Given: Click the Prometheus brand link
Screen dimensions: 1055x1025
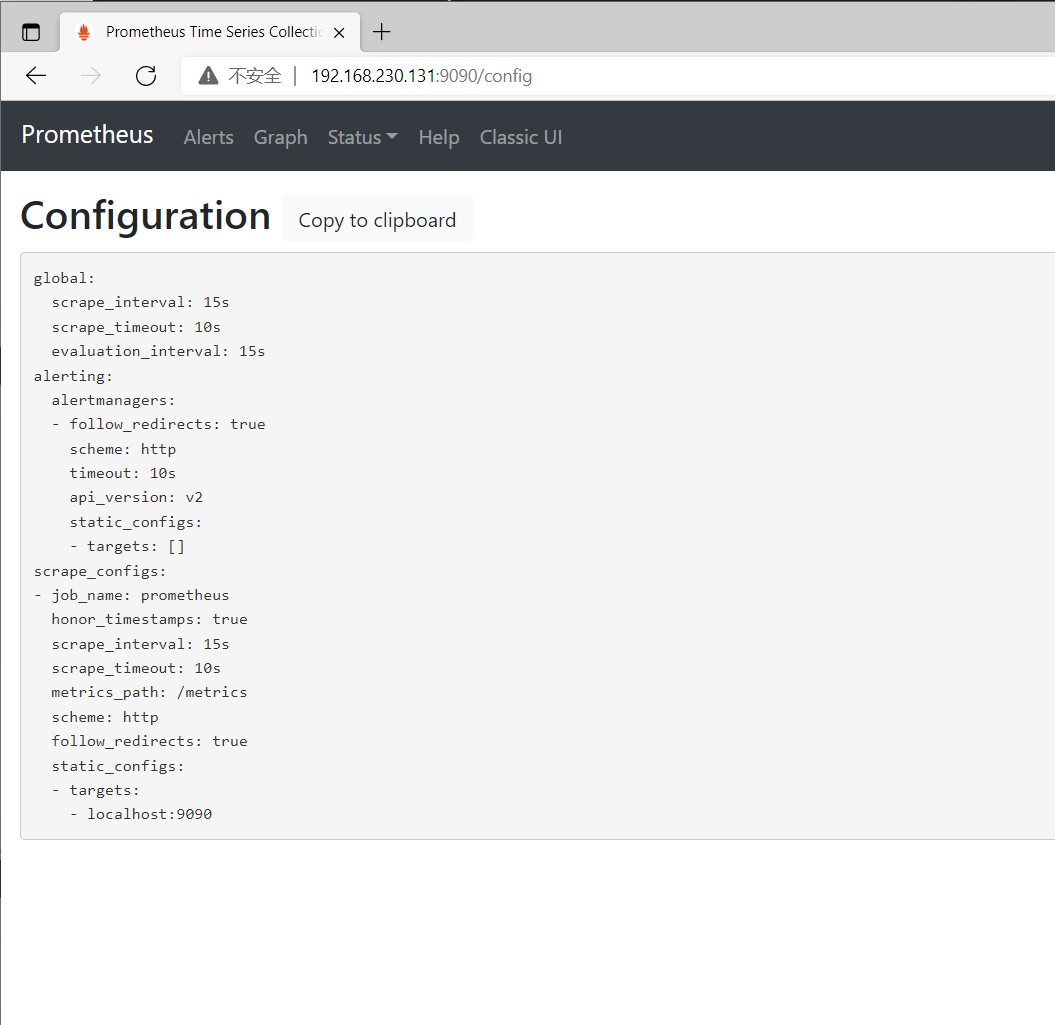Looking at the screenshot, I should pyautogui.click(x=87, y=135).
